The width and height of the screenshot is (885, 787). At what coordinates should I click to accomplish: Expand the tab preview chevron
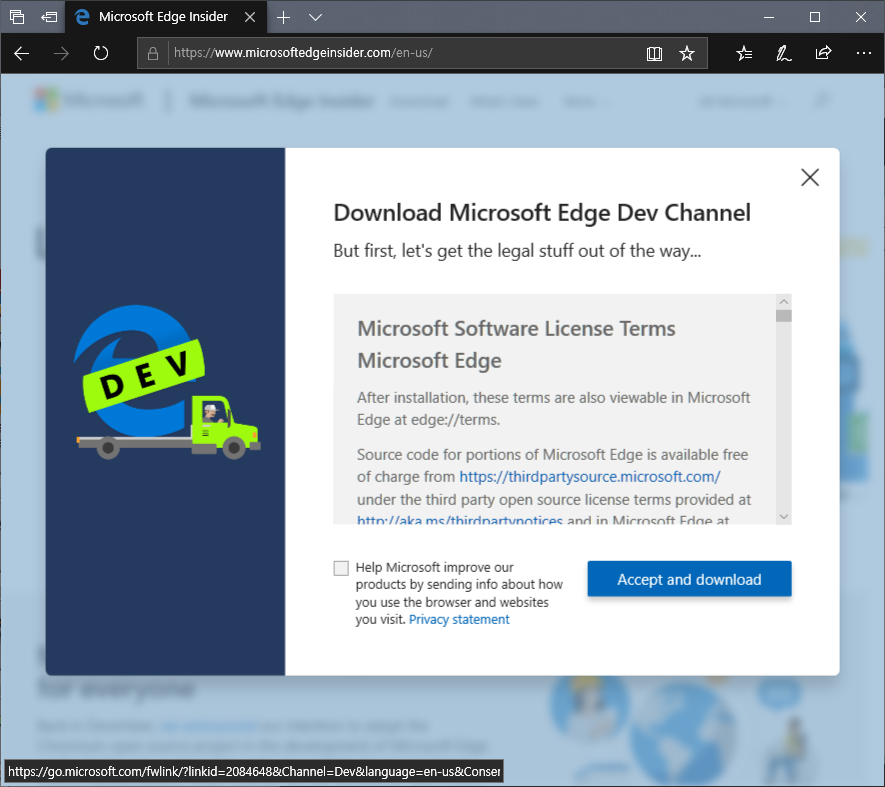316,18
